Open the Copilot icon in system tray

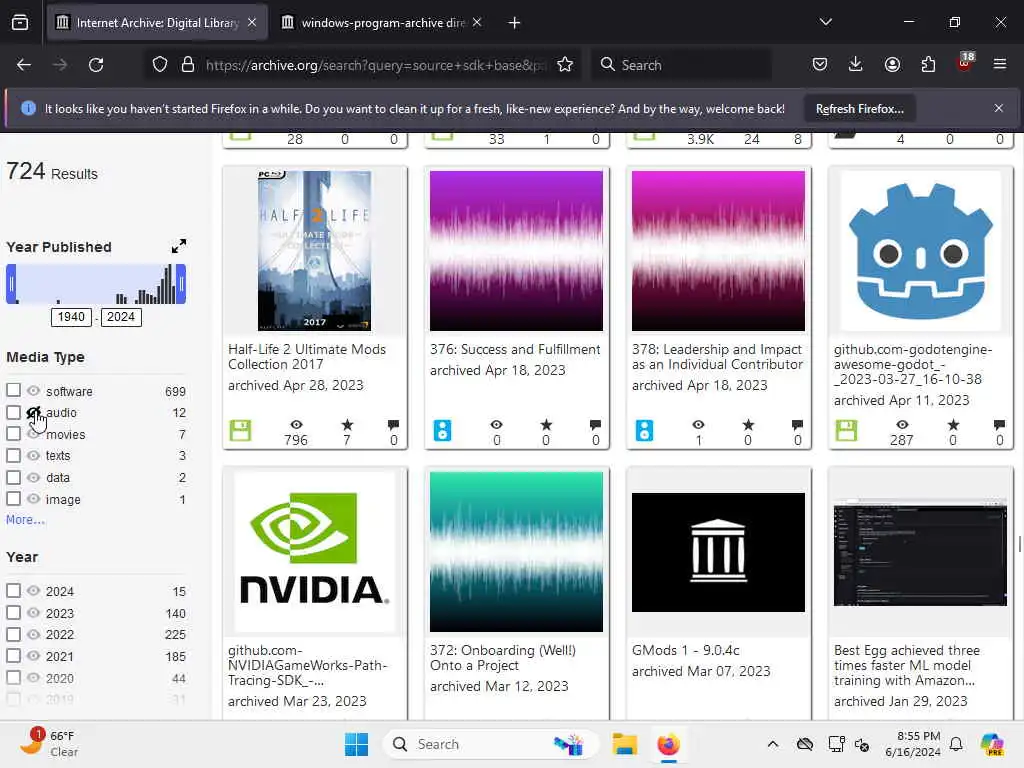click(992, 744)
